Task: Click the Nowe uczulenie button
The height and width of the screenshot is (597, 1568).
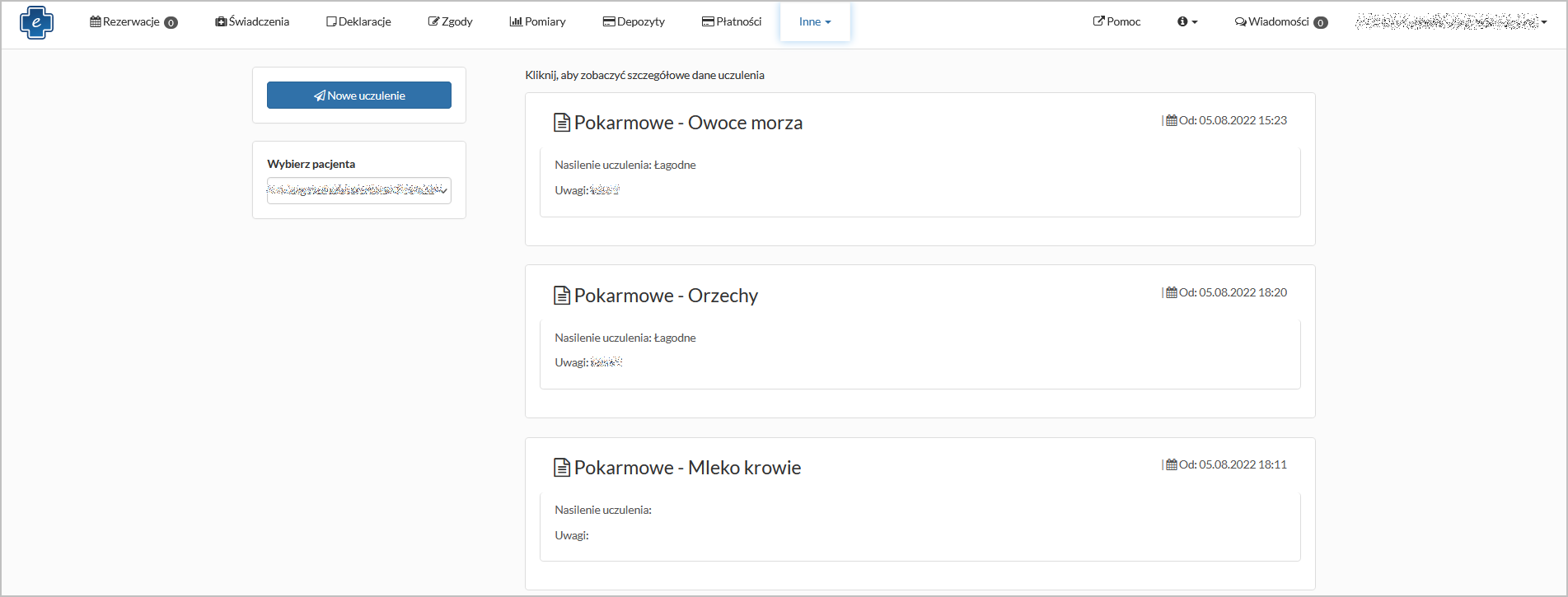Action: [359, 96]
